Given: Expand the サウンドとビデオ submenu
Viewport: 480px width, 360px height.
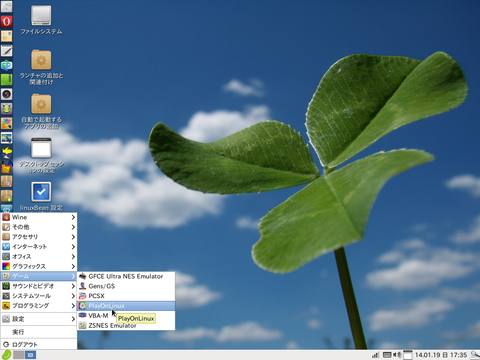Looking at the screenshot, I should click(x=39, y=286).
